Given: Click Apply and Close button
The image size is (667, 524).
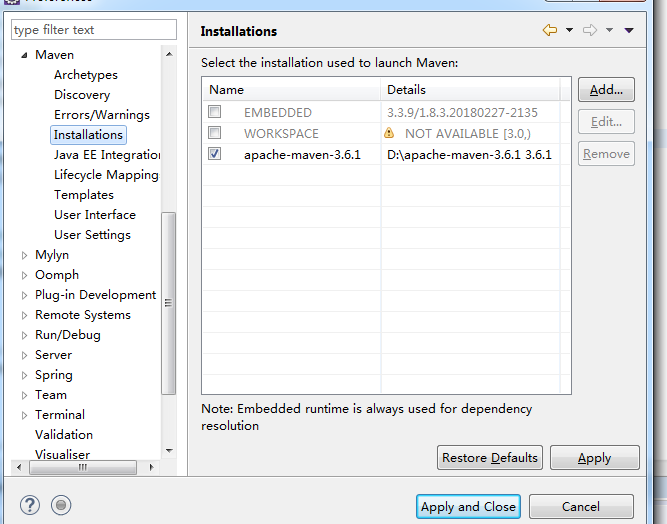Looking at the screenshot, I should click(468, 507).
